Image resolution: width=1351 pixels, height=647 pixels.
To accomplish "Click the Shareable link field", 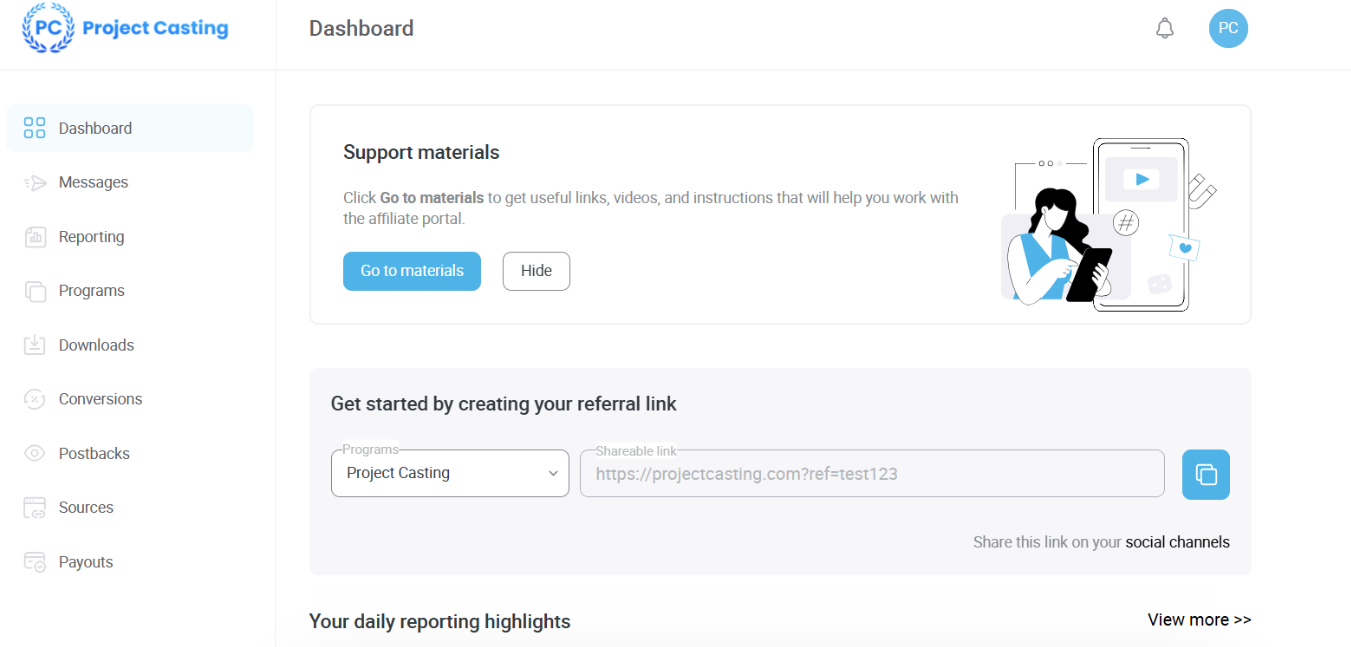I will pos(872,474).
